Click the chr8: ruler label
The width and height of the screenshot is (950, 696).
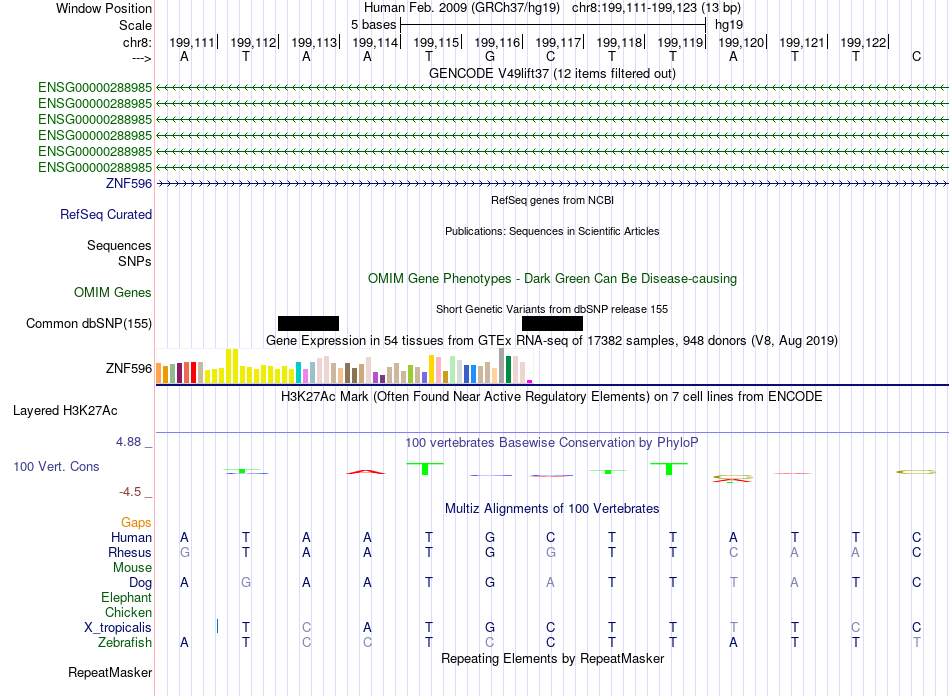138,42
